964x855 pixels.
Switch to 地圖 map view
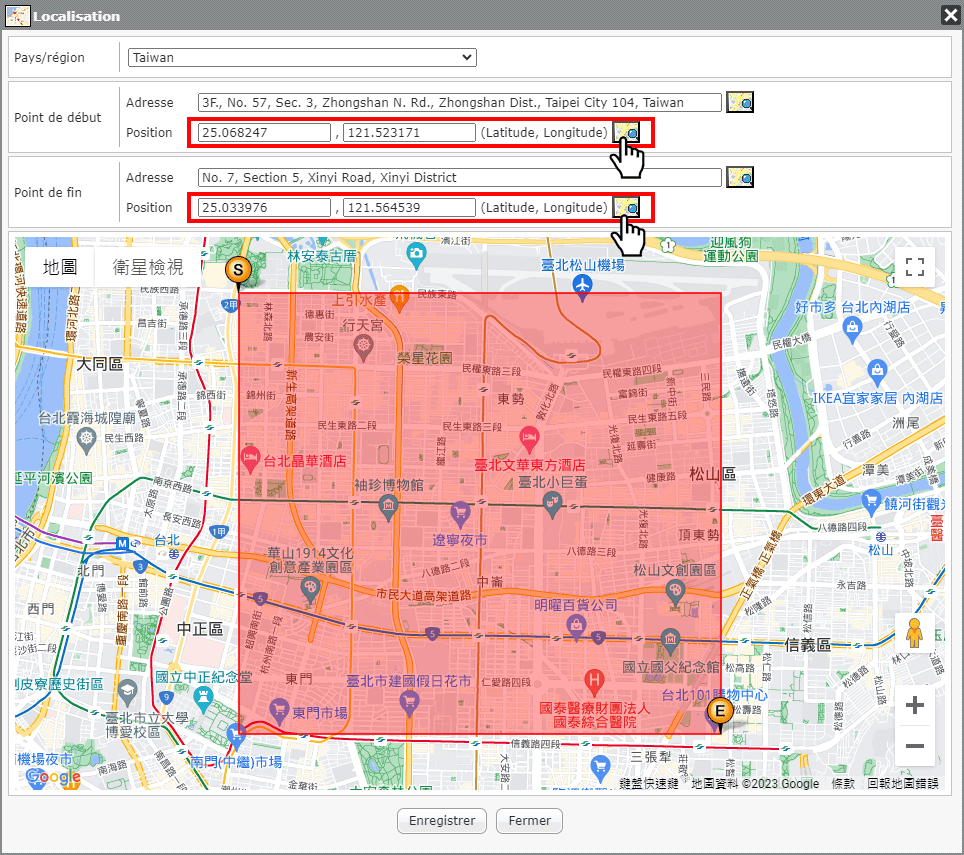tap(60, 267)
